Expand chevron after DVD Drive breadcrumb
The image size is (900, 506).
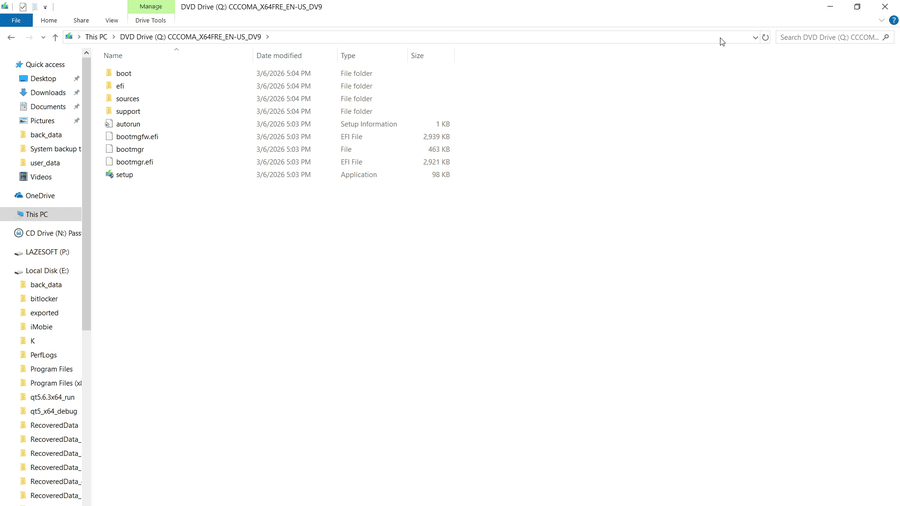(x=267, y=37)
